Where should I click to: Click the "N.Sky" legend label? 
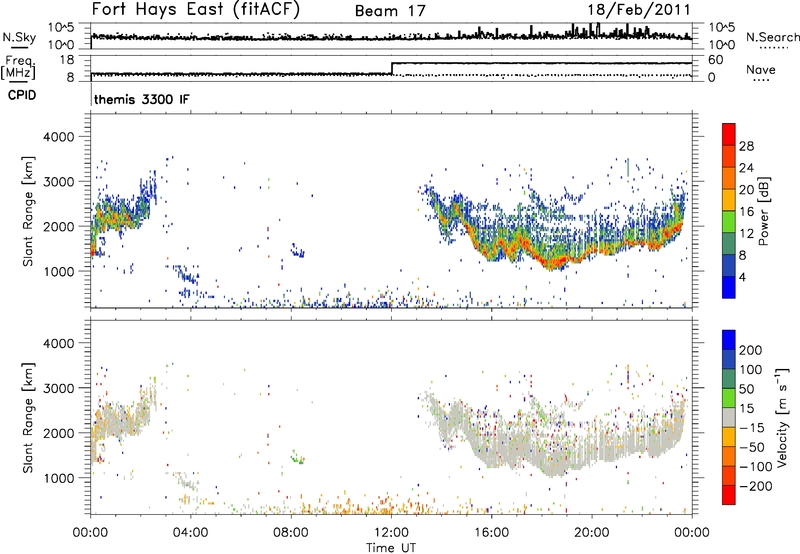point(19,37)
